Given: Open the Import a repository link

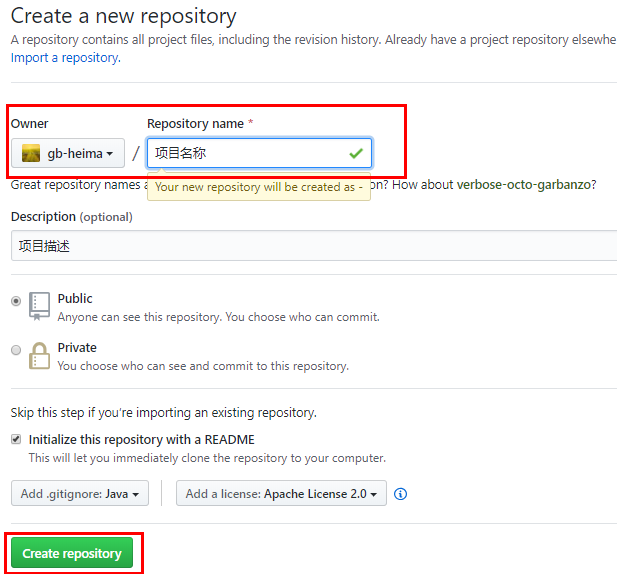Looking at the screenshot, I should click(x=66, y=58).
